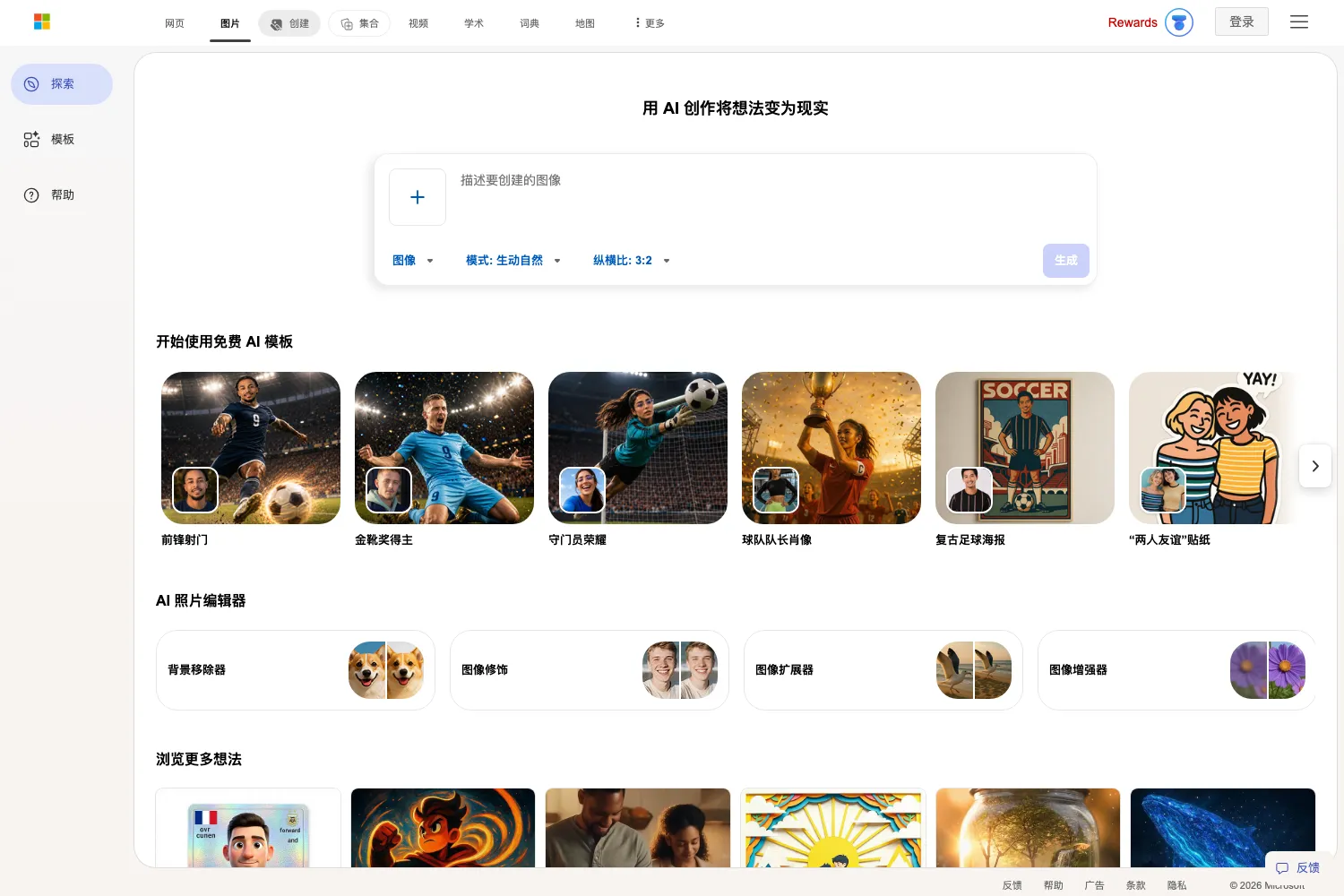Open the hamburger menu icon

pos(1299,22)
